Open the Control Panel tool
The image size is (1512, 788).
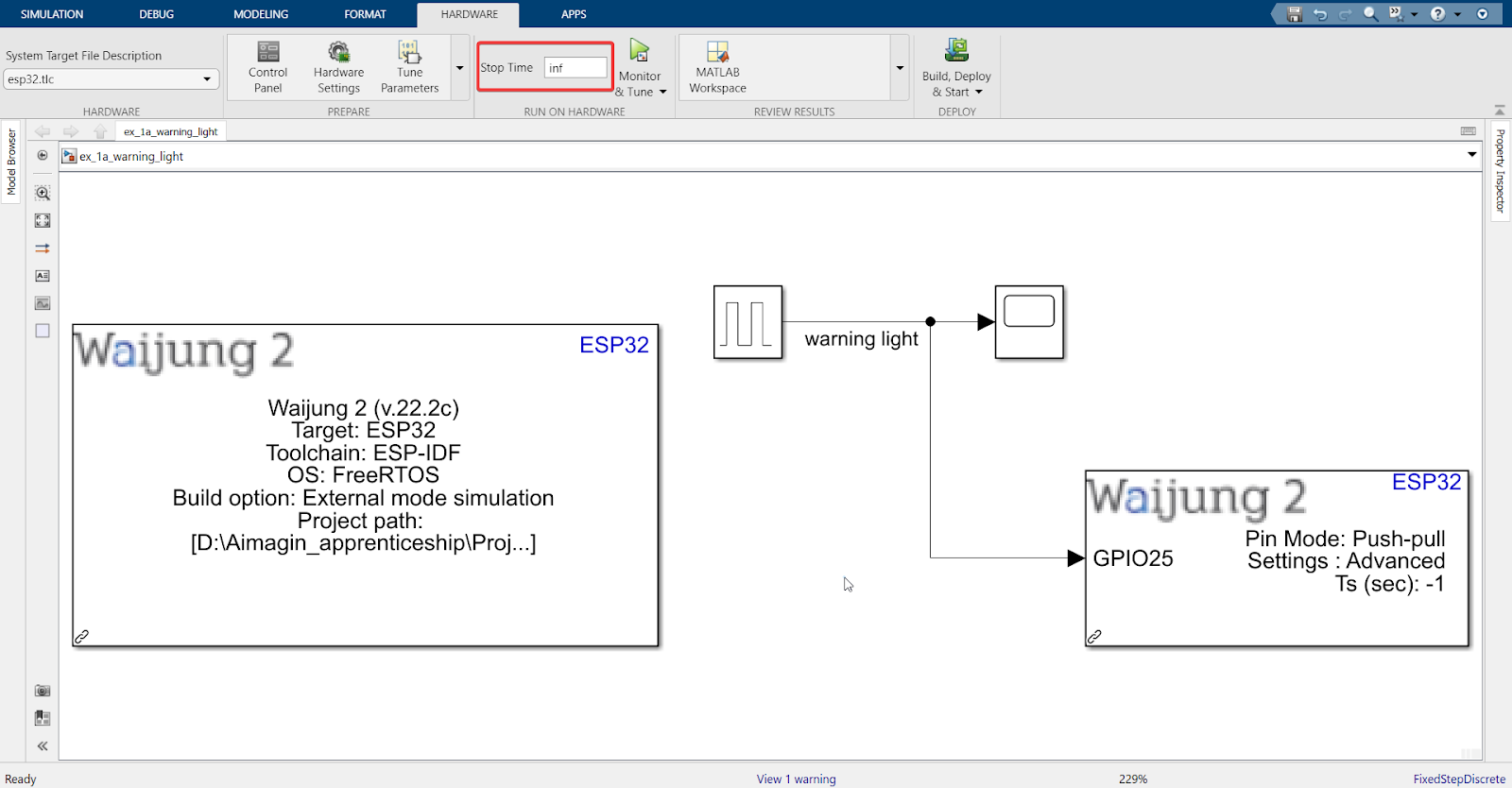(267, 67)
